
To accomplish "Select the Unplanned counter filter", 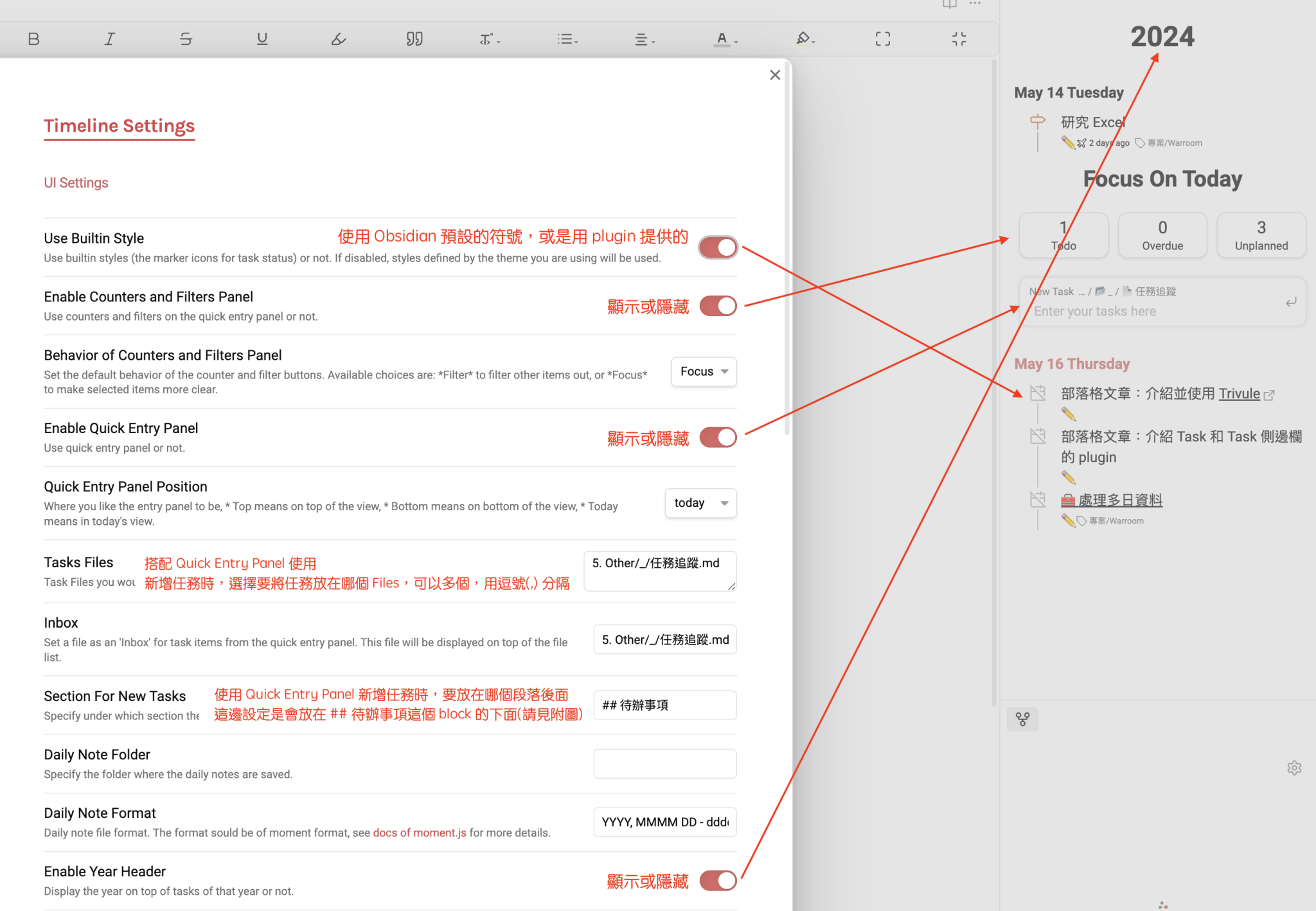I will [1261, 235].
